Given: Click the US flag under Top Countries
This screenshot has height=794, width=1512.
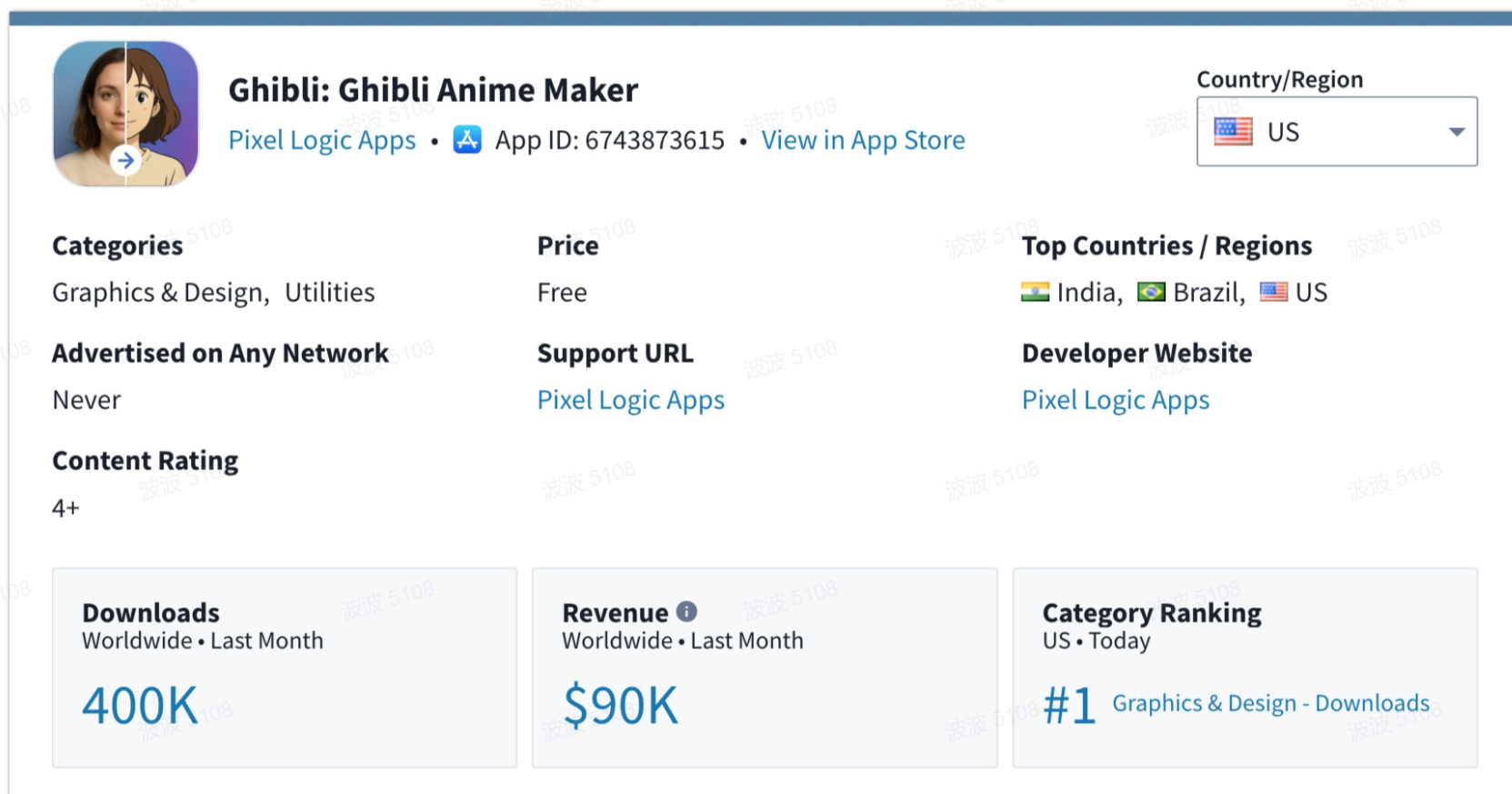Looking at the screenshot, I should 1273,292.
